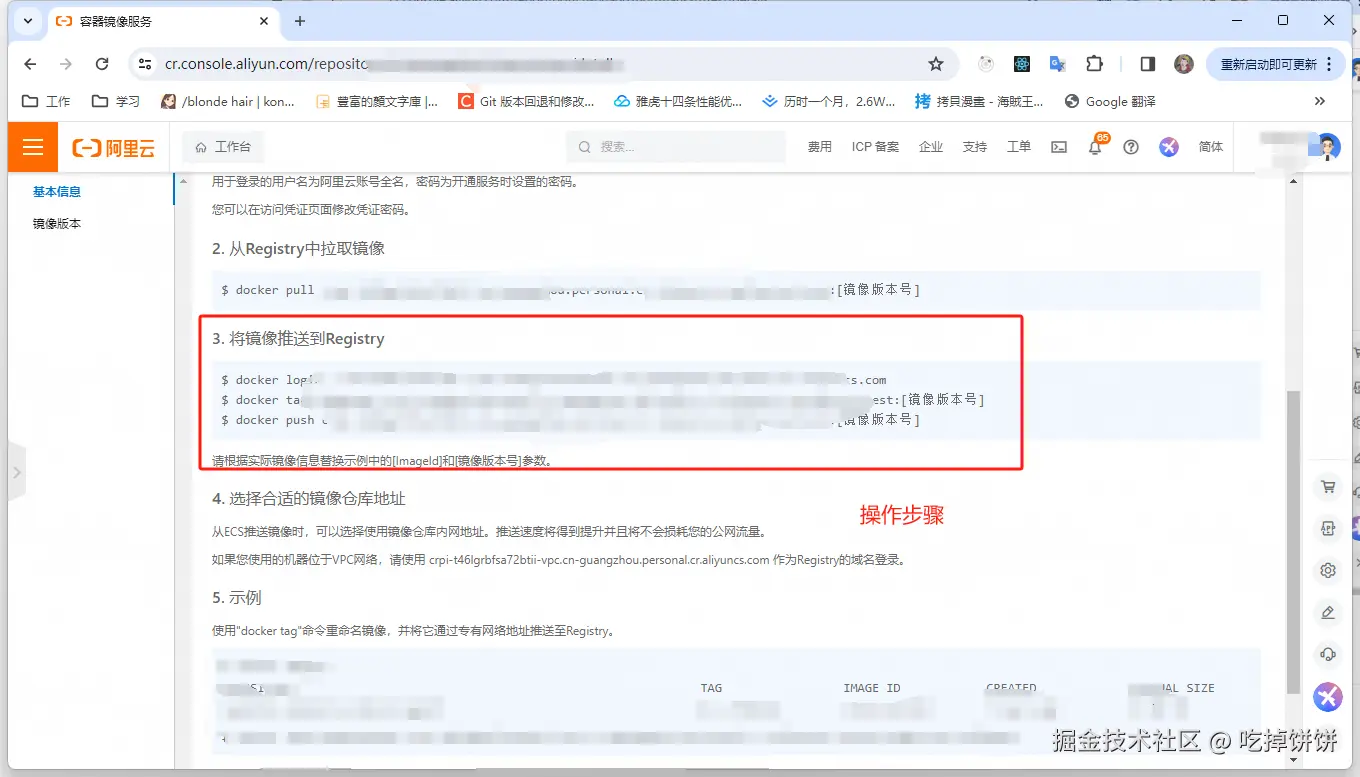The image size is (1360, 777).
Task: Open the blonde hair bookmark
Action: pos(228,101)
